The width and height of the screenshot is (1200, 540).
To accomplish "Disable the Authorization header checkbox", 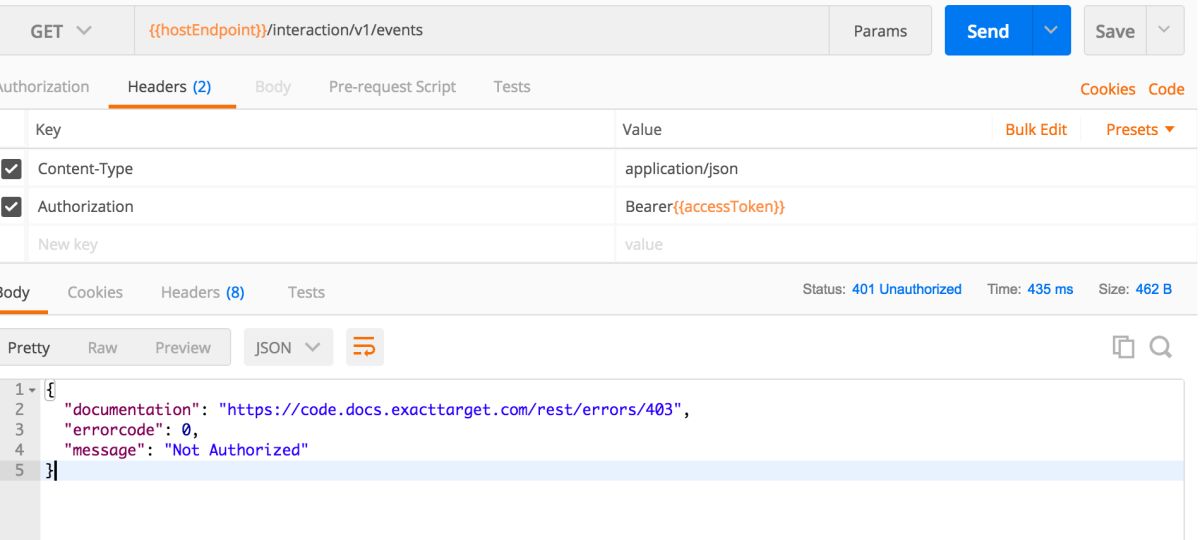I will (x=14, y=207).
